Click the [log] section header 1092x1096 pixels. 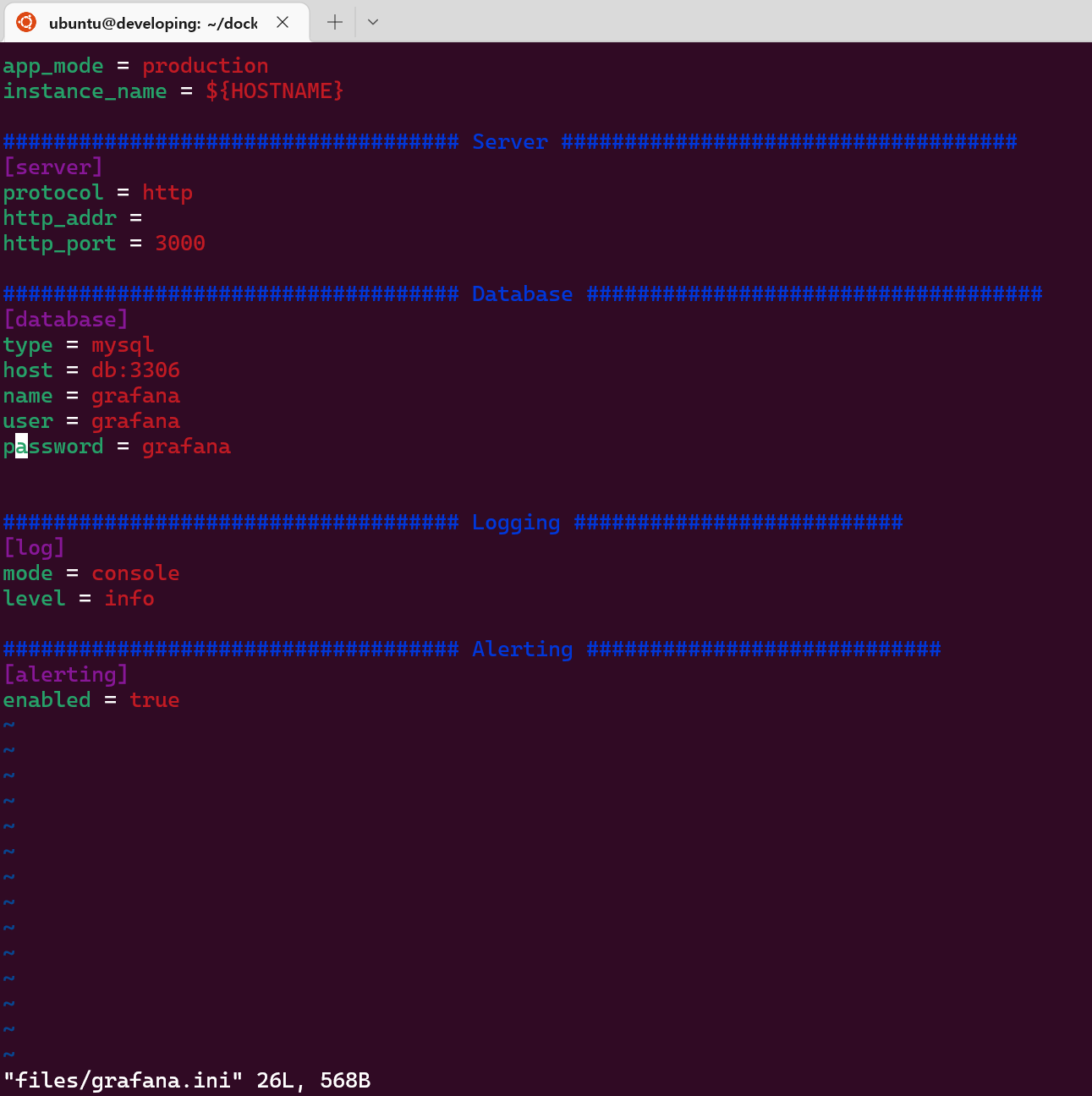pos(34,548)
